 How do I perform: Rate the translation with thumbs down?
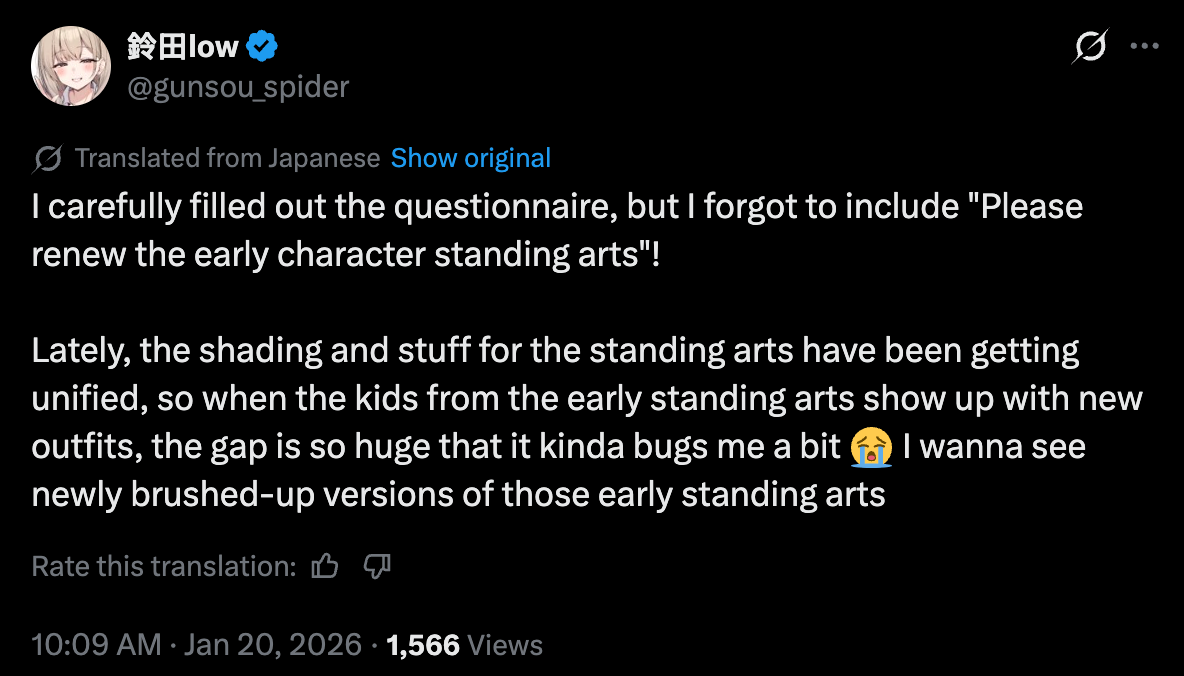coord(376,567)
